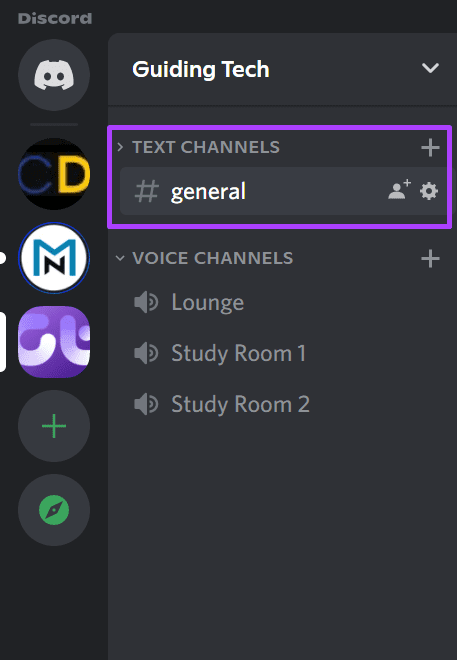457x660 pixels.
Task: Select the general text channel
Action: coord(283,192)
